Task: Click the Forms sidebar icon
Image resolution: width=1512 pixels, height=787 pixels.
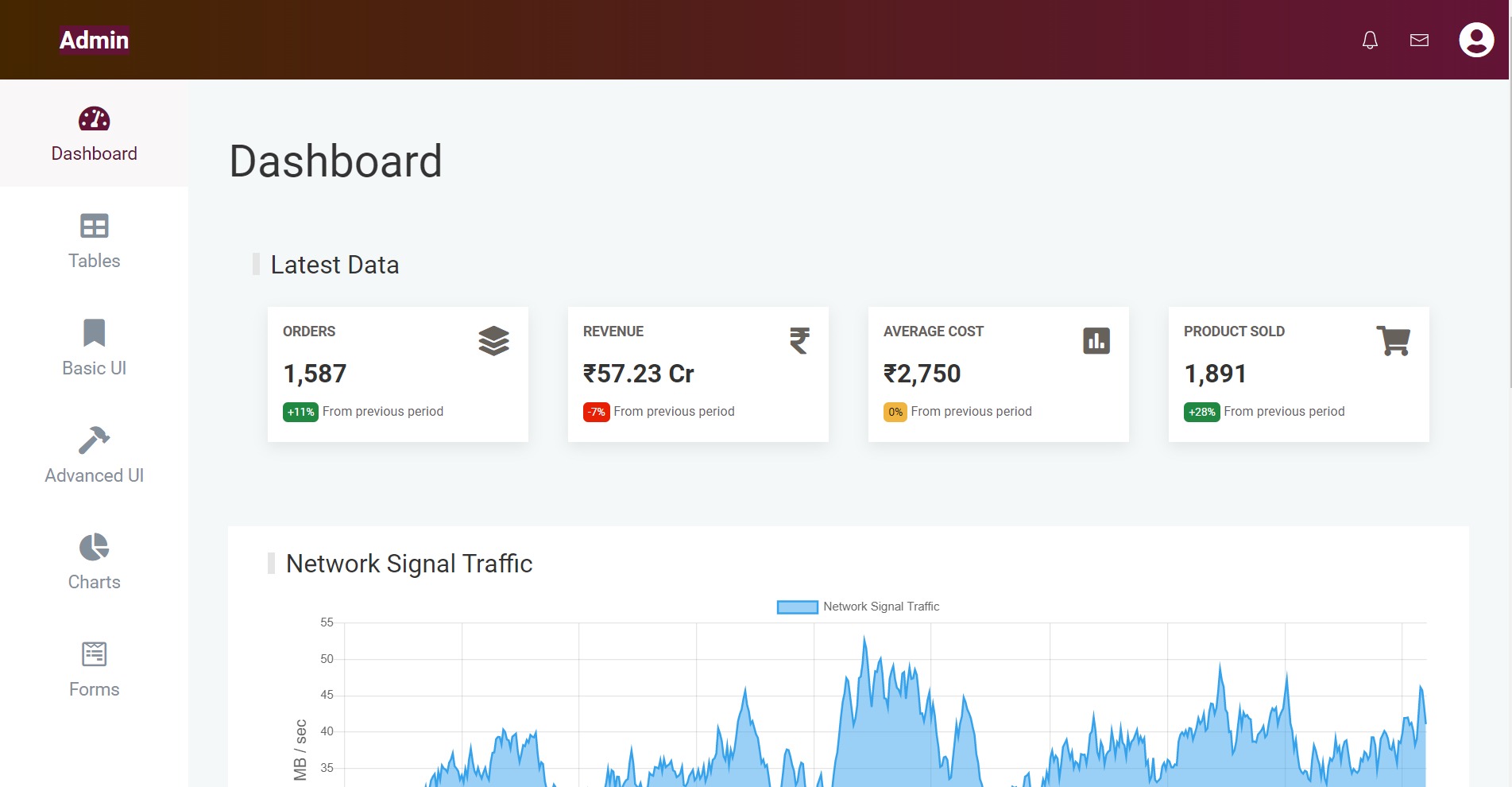Action: (x=95, y=654)
